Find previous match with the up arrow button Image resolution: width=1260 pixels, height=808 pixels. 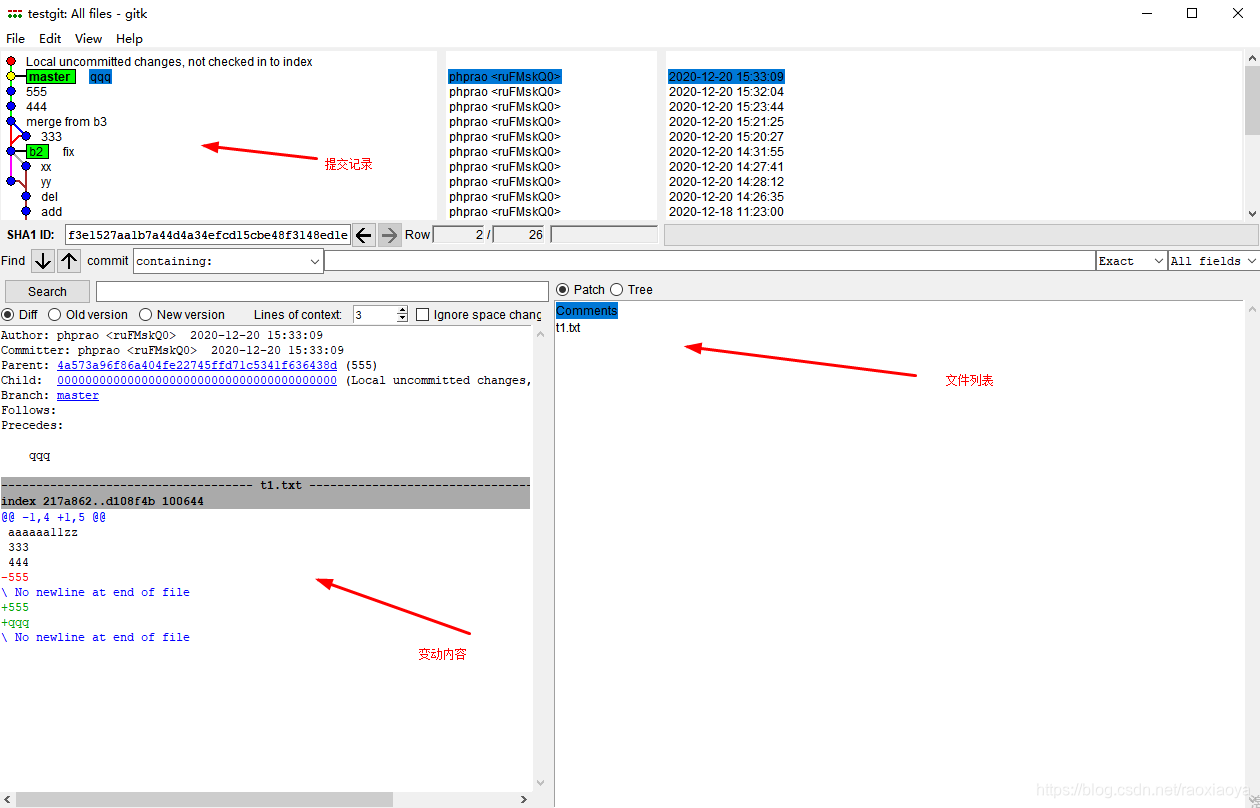(x=68, y=261)
